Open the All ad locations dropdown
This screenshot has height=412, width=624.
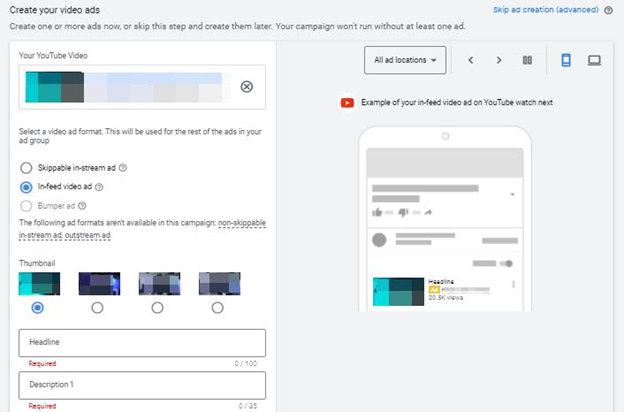(x=405, y=61)
